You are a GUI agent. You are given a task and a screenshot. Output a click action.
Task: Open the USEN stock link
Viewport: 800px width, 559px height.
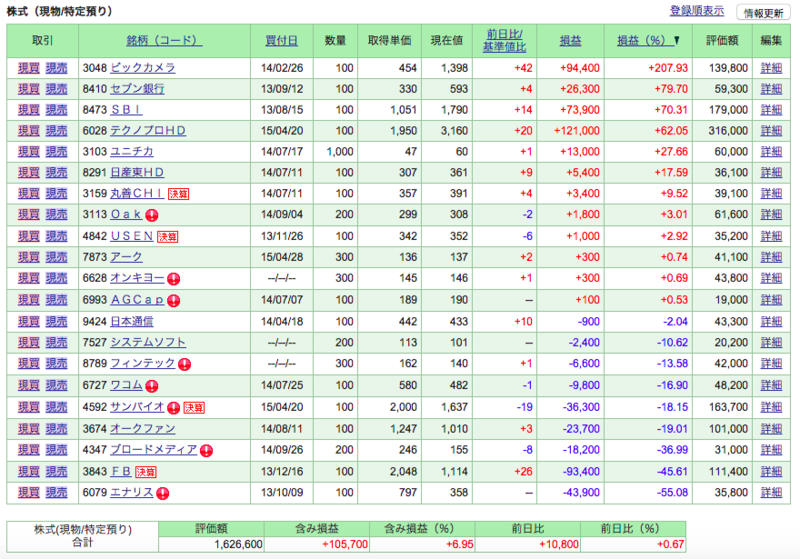tap(132, 236)
